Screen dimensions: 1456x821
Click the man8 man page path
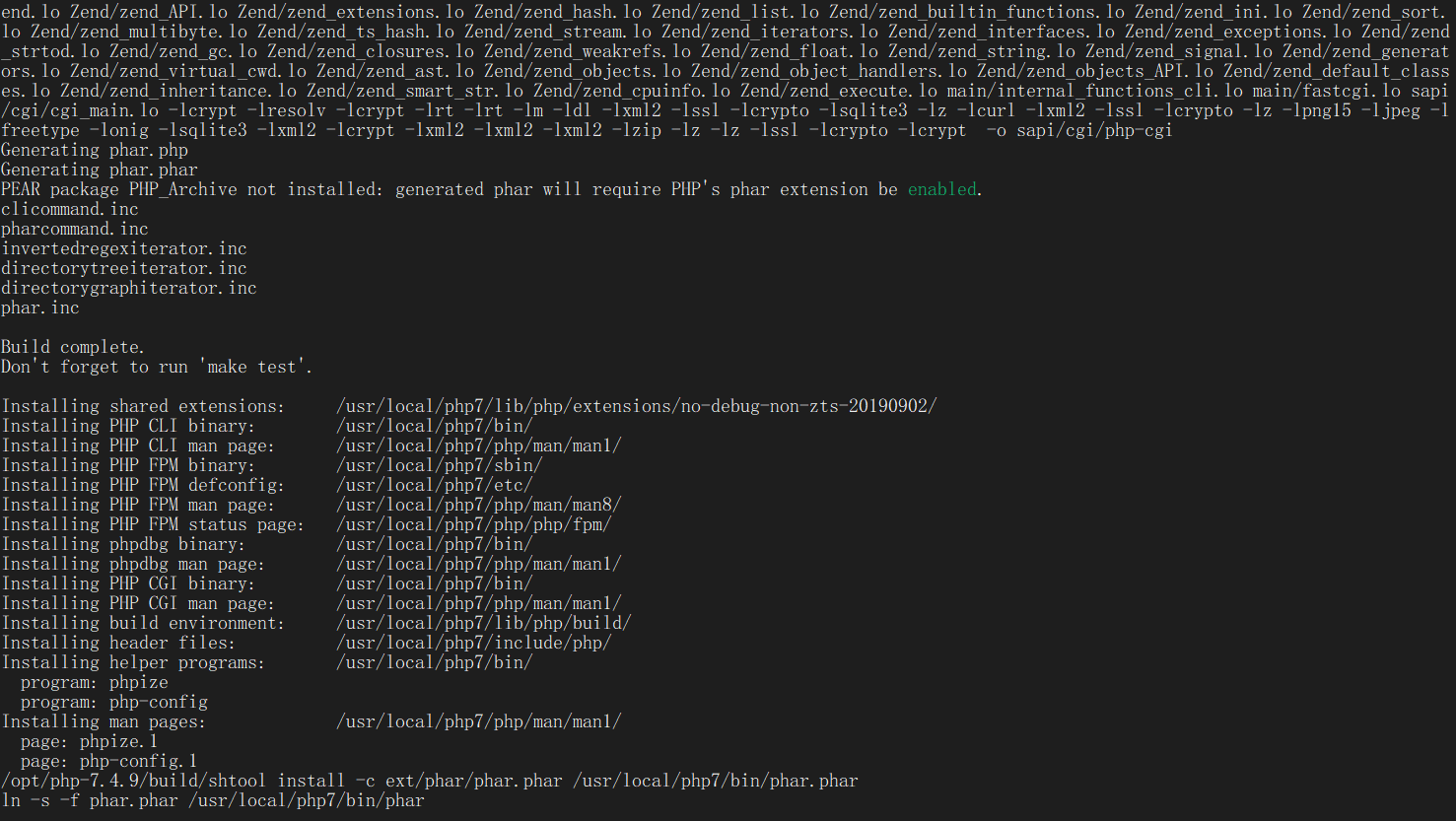479,505
